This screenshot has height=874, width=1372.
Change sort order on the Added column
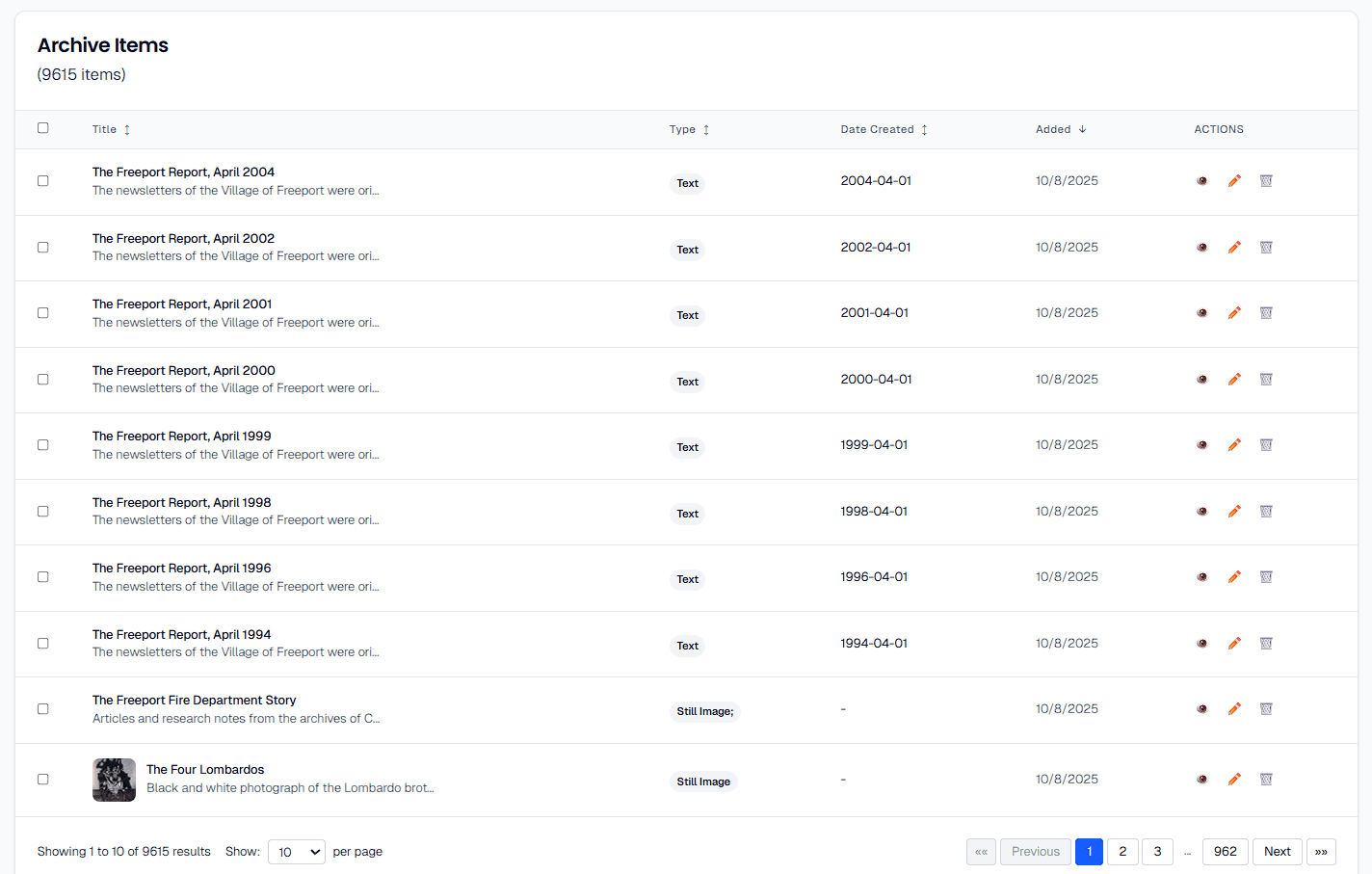tap(1082, 128)
